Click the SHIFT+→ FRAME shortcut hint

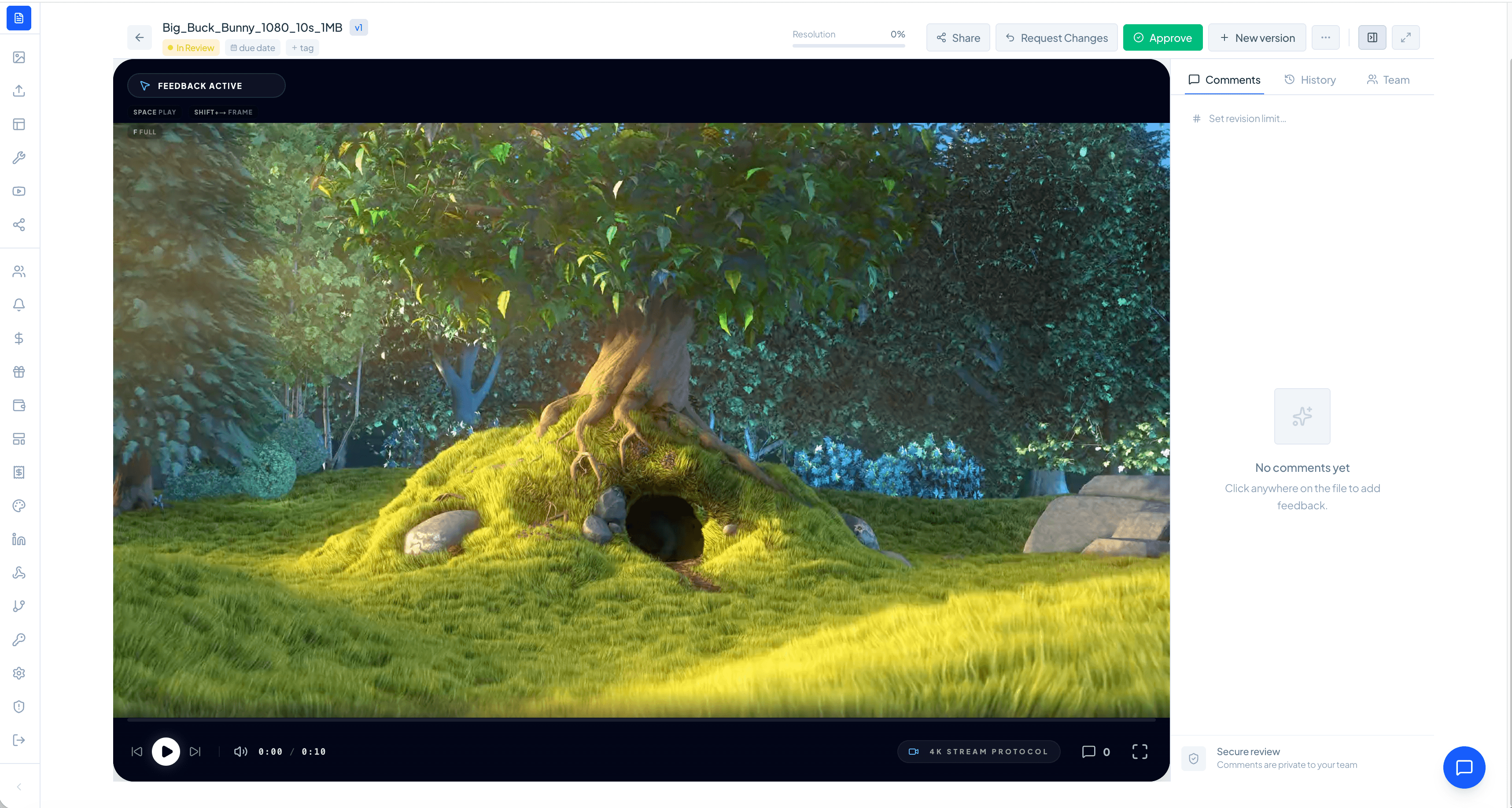(223, 112)
